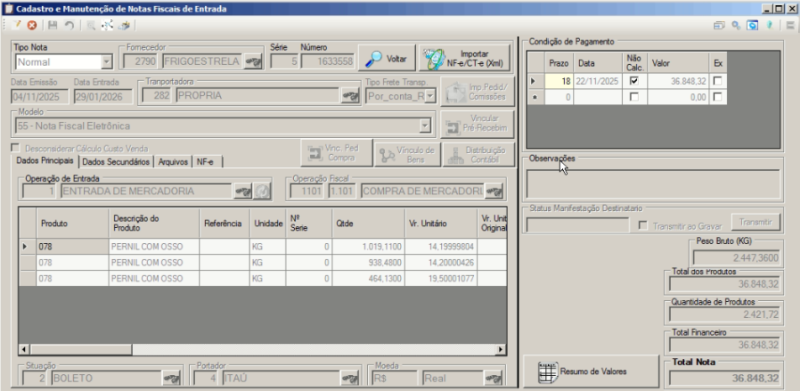The height and width of the screenshot is (391, 800).
Task: Click Voltar magnifier button
Action: point(386,59)
